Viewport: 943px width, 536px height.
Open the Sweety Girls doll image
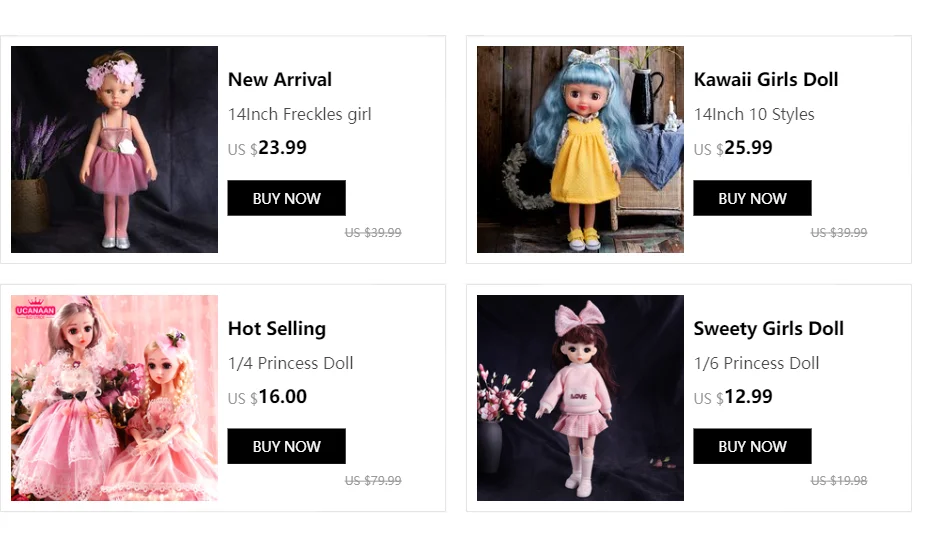(580, 397)
